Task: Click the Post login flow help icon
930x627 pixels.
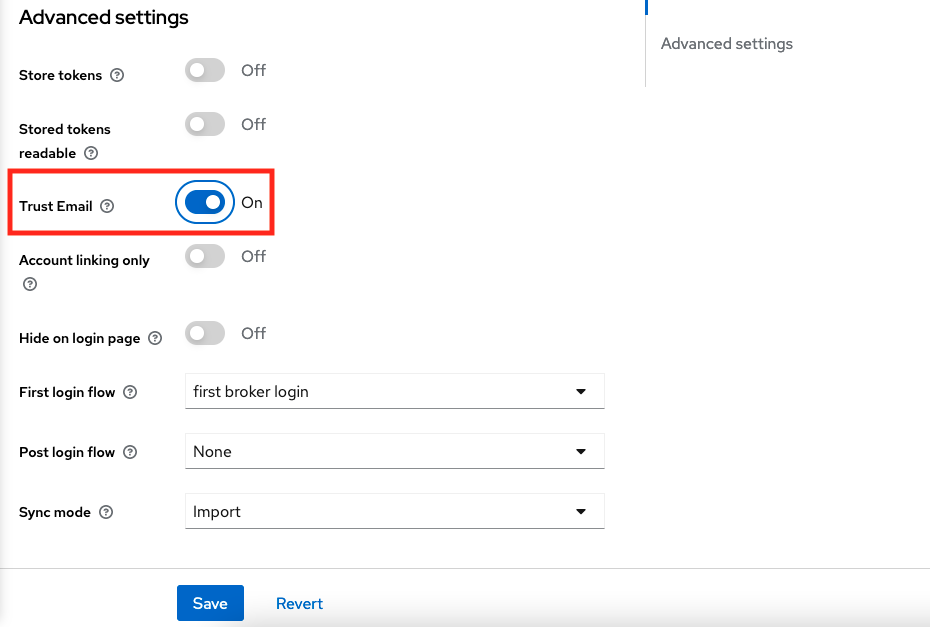Action: [x=131, y=452]
